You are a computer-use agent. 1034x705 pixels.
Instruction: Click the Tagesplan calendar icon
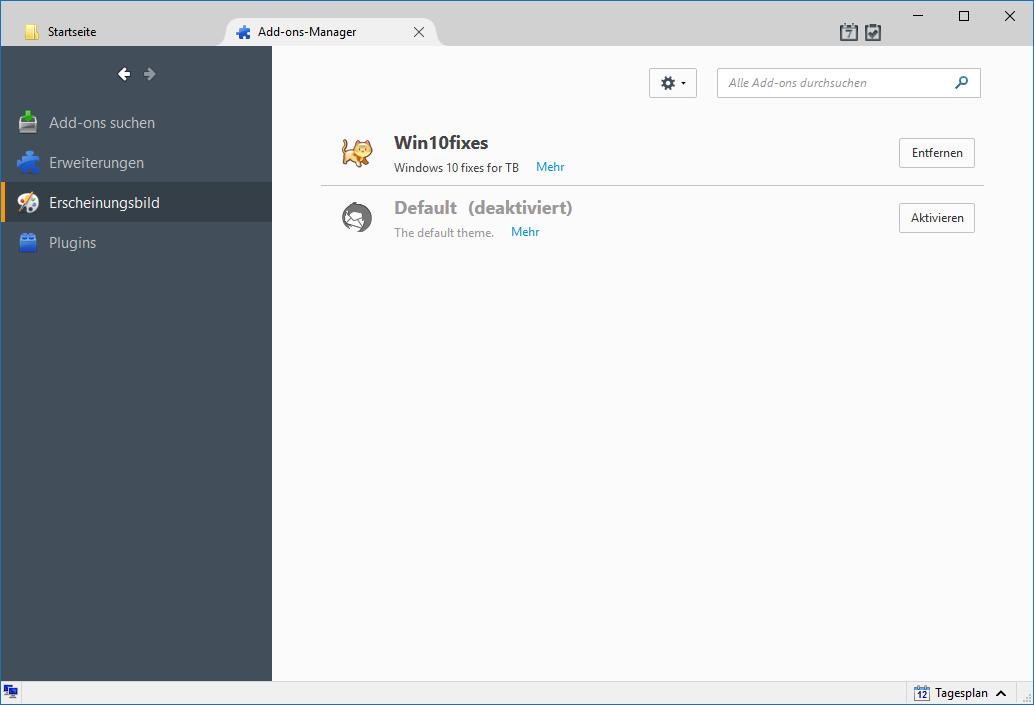point(921,692)
